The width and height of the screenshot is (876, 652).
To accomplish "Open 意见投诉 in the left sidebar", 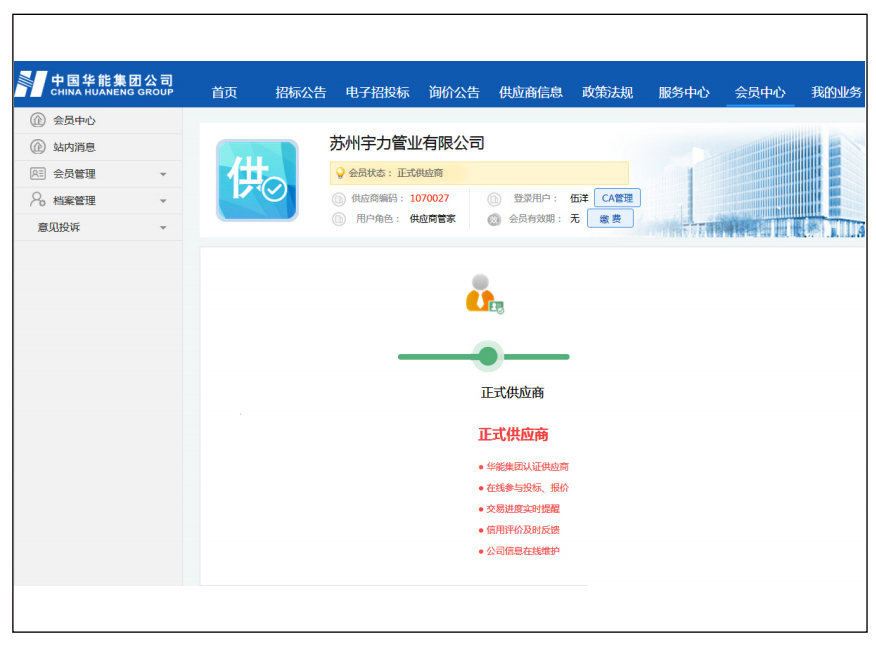I will tap(98, 227).
